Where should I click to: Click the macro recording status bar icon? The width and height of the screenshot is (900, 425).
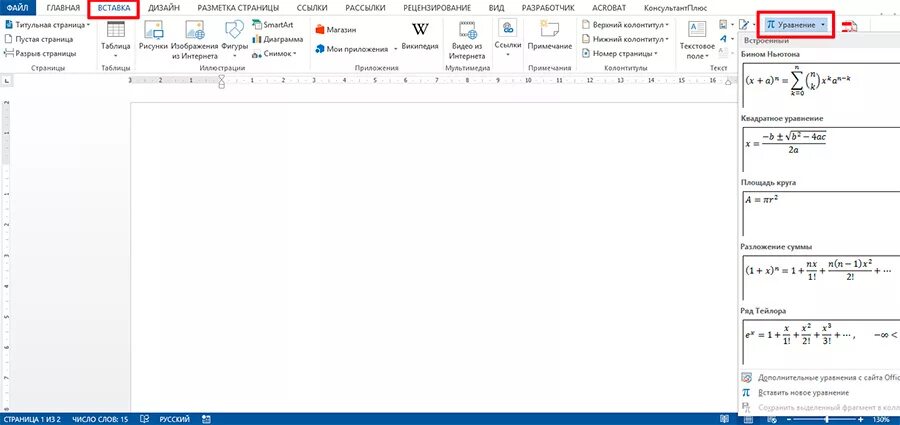click(x=207, y=419)
